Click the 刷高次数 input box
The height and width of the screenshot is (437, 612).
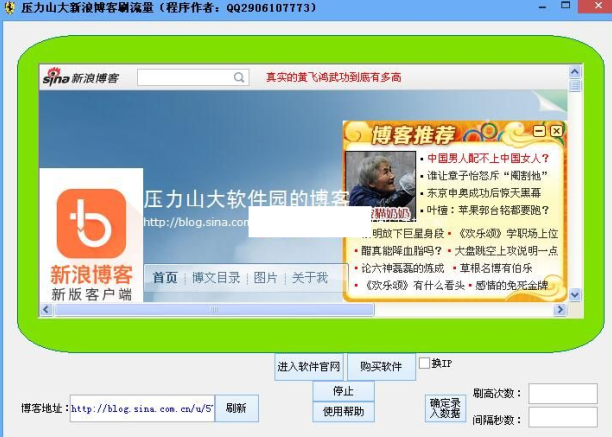(562, 393)
